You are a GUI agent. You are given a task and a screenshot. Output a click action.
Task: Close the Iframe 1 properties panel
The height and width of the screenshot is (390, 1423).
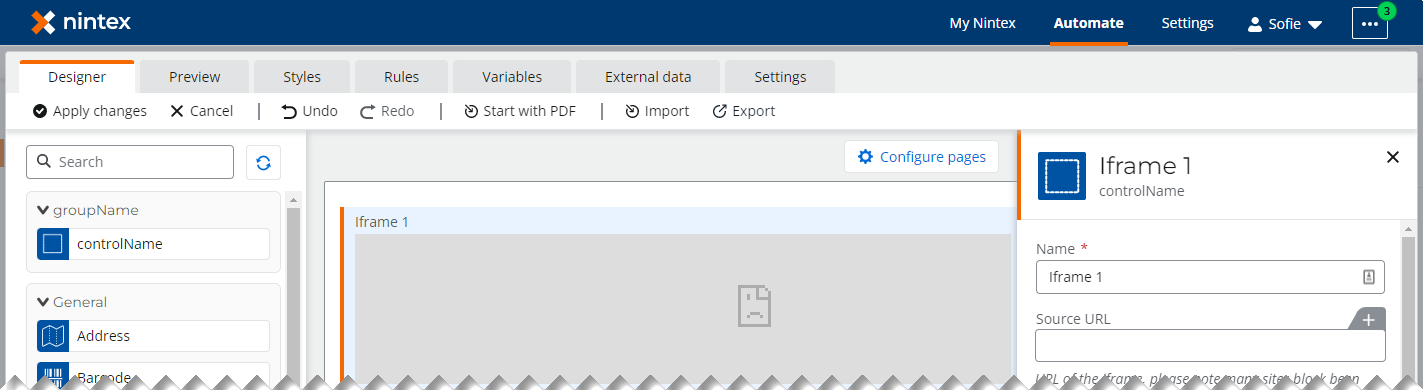[x=1393, y=156]
